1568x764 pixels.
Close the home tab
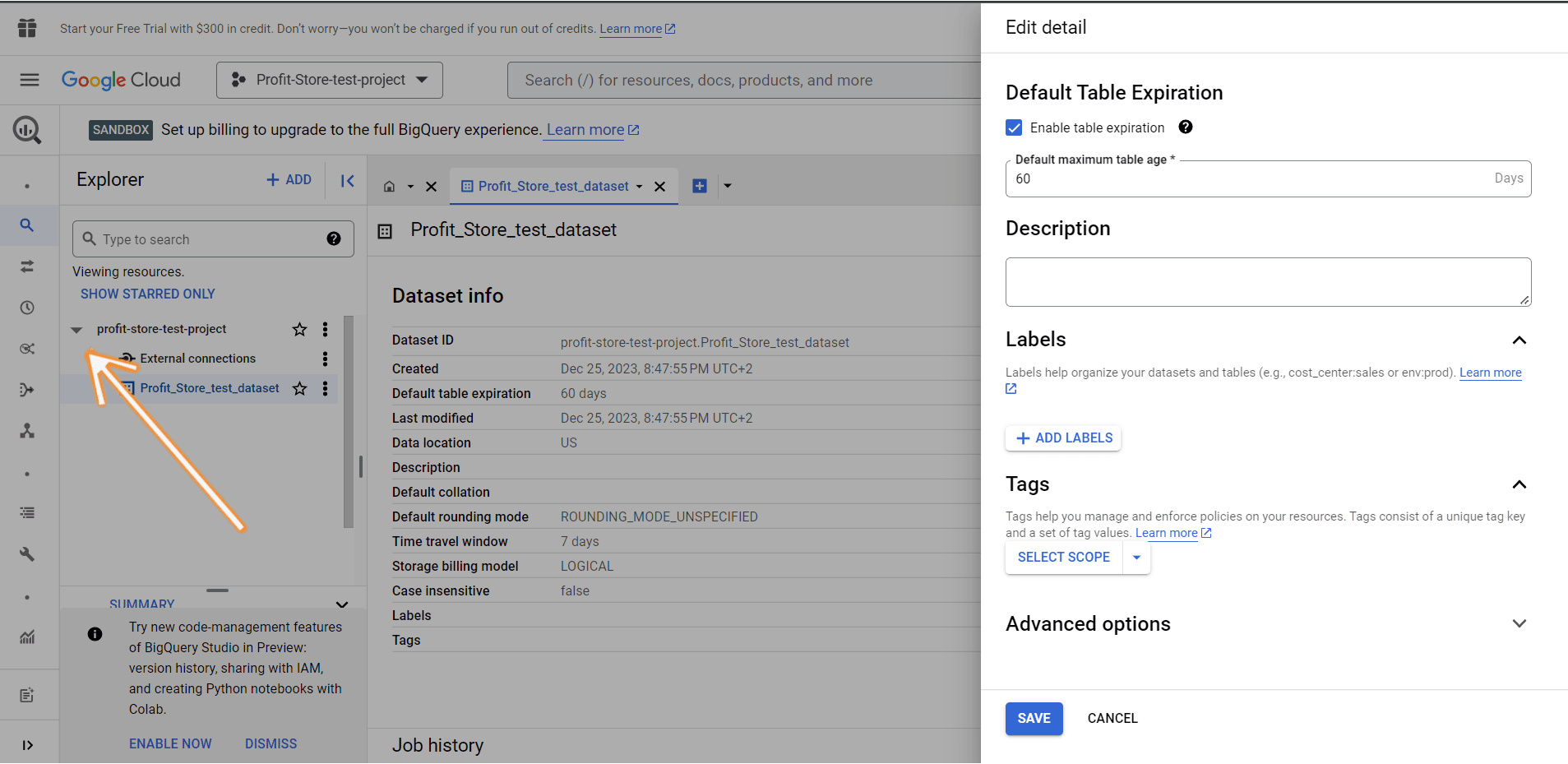pos(431,187)
